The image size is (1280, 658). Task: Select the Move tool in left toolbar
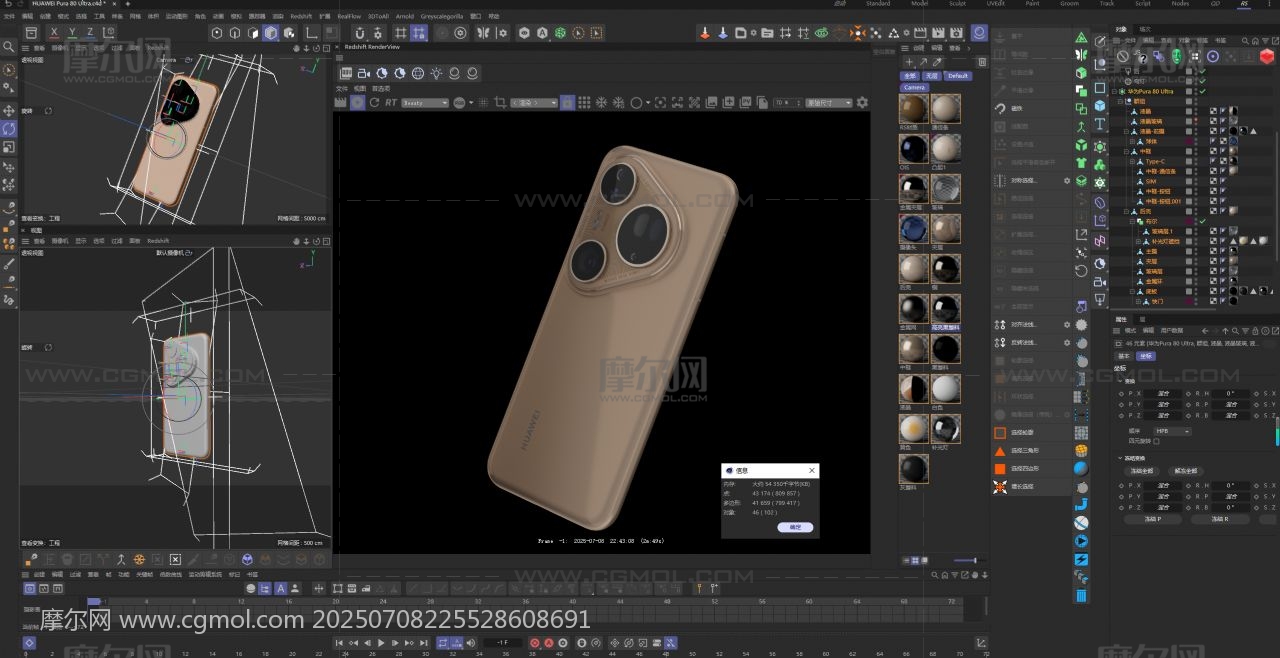9,111
